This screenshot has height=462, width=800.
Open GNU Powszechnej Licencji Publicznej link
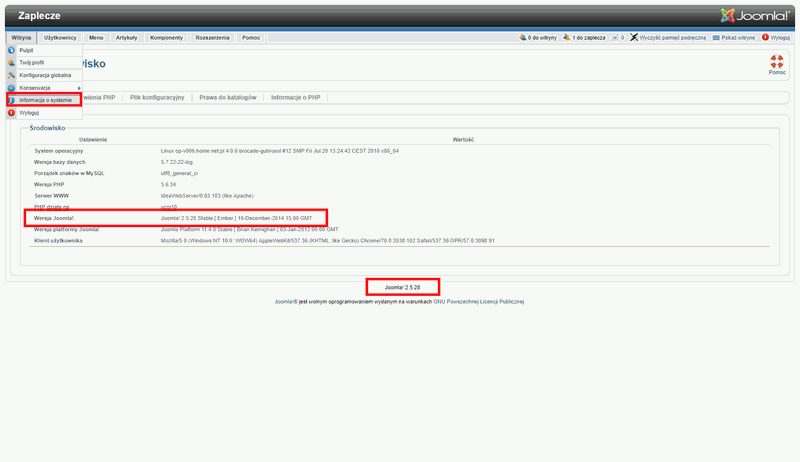point(479,302)
